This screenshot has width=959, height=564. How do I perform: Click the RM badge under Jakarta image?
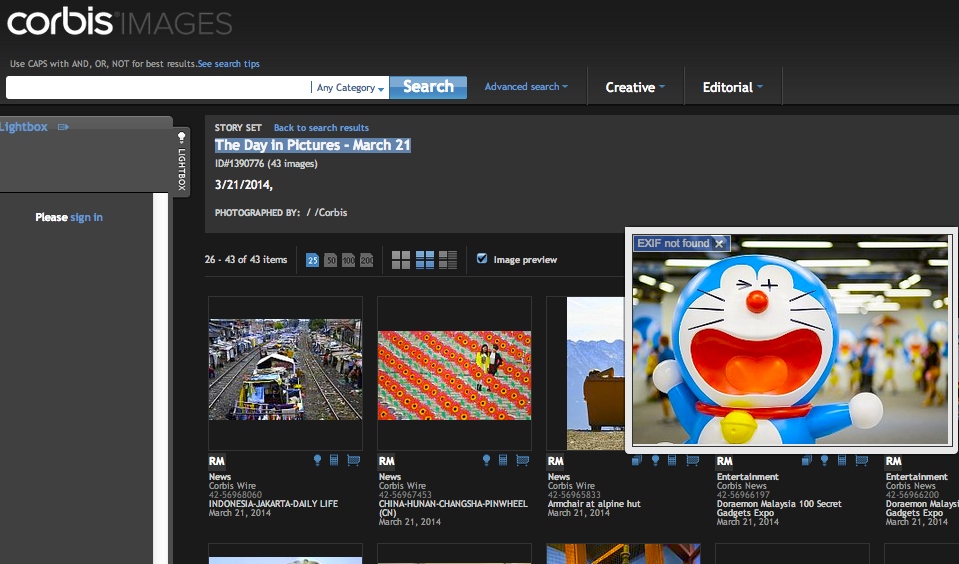click(x=217, y=461)
